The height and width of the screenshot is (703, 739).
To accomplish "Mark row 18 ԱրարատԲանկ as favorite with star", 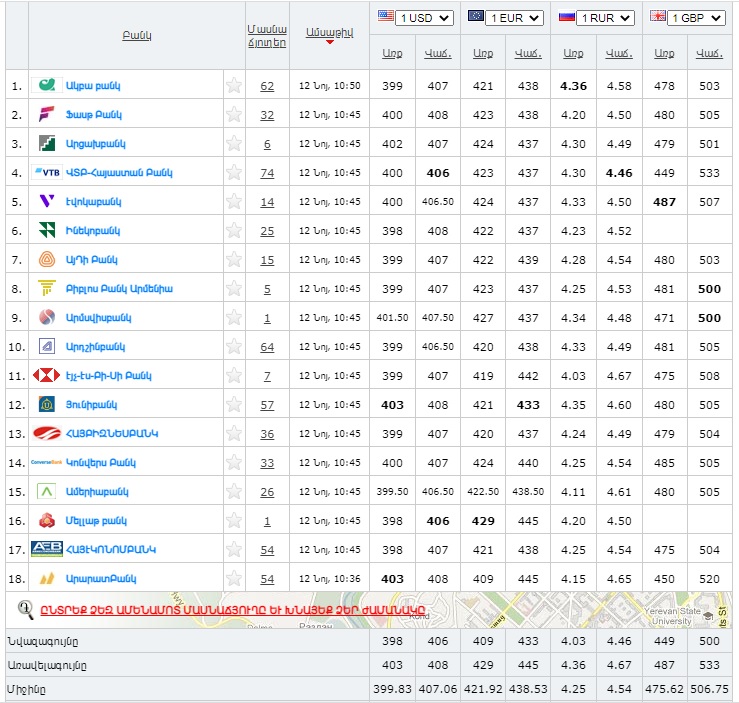I will point(233,579).
